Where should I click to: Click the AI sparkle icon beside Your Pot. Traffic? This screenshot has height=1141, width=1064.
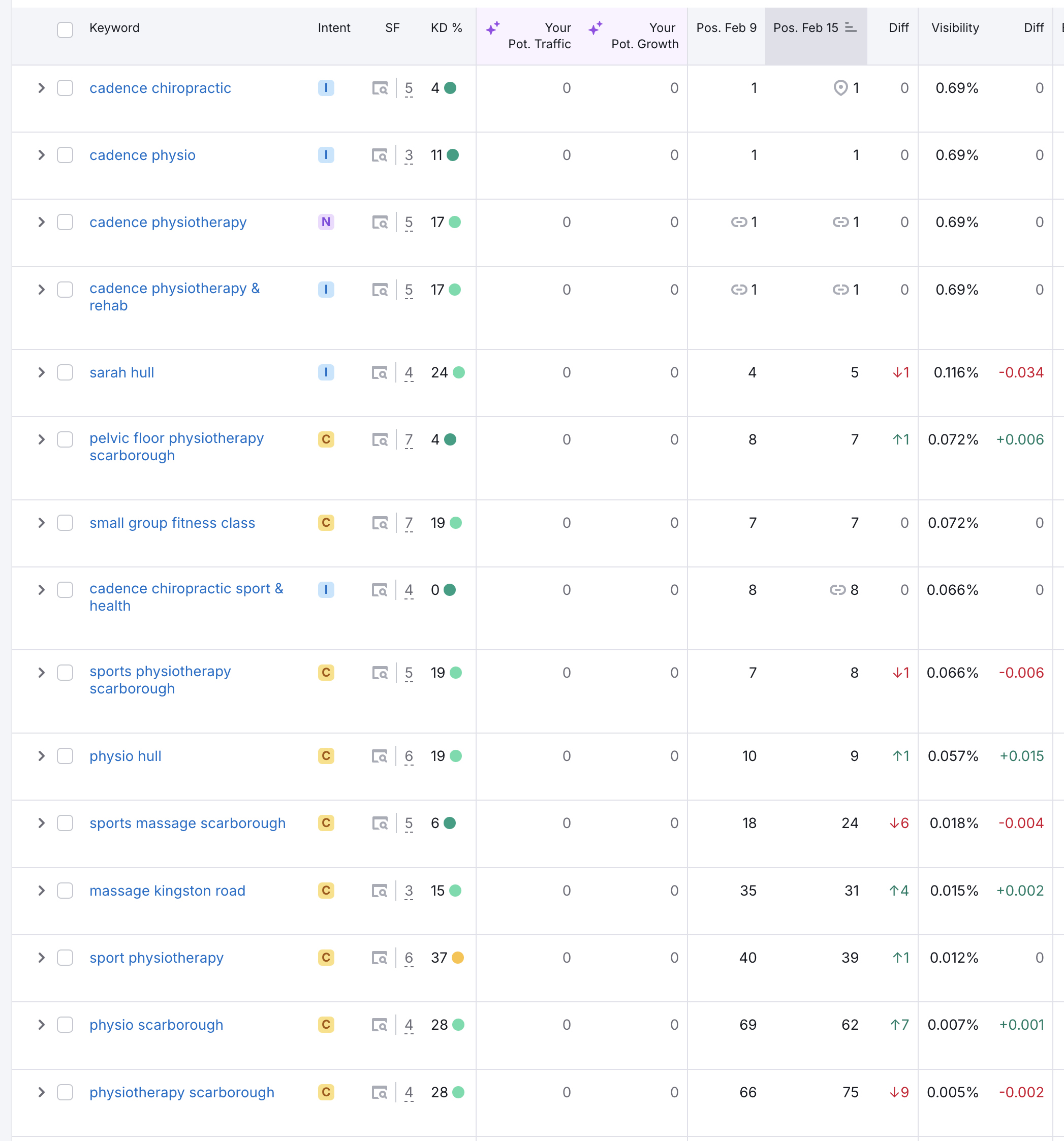493,27
